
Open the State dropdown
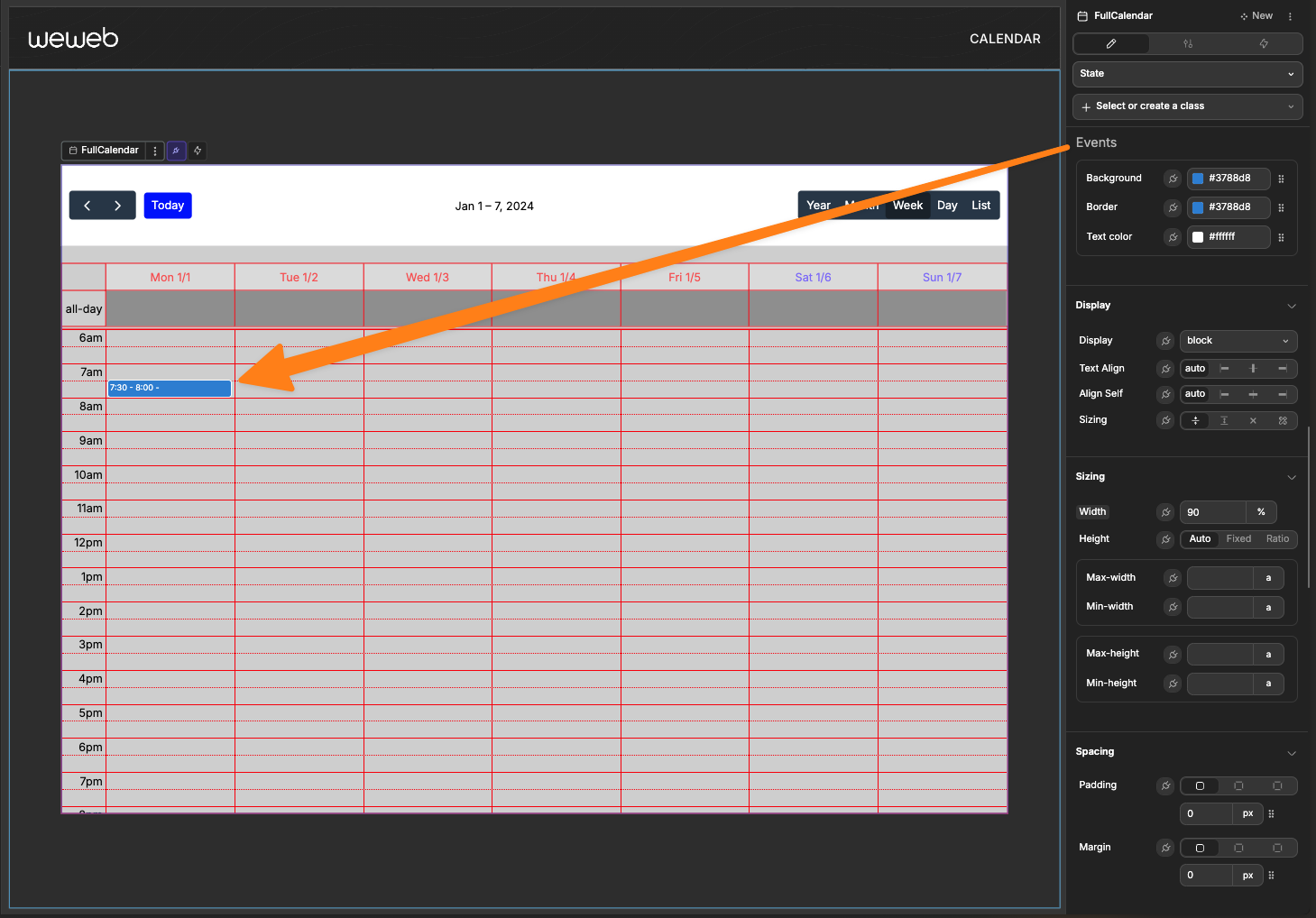[x=1187, y=74]
